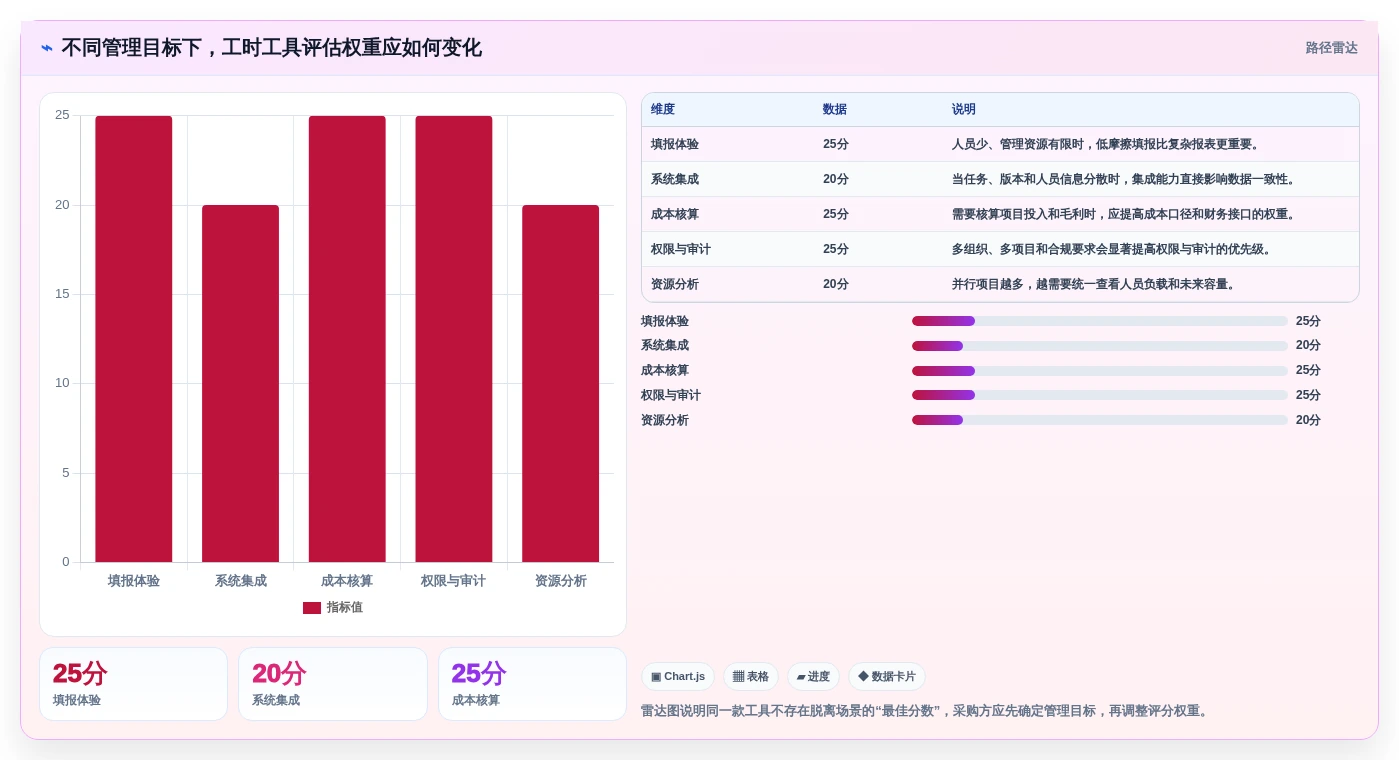Click the 权限与审计 progress bar
This screenshot has width=1399, height=760.
coord(1100,395)
